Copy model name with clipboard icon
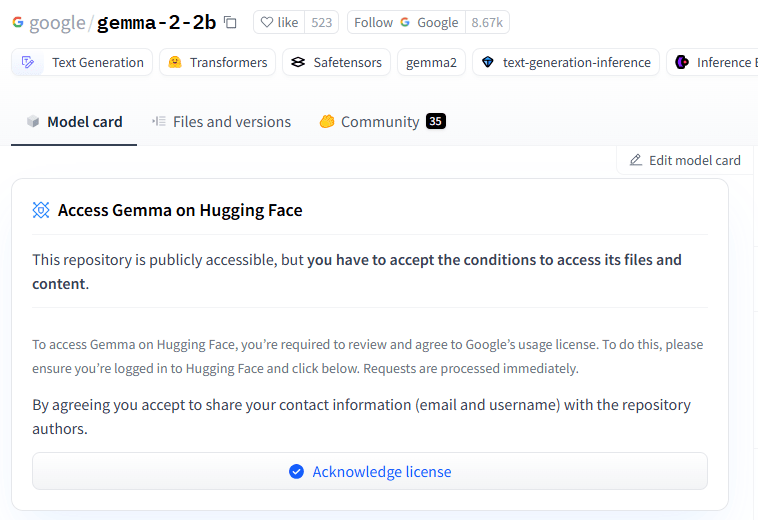This screenshot has width=758, height=520. [230, 22]
